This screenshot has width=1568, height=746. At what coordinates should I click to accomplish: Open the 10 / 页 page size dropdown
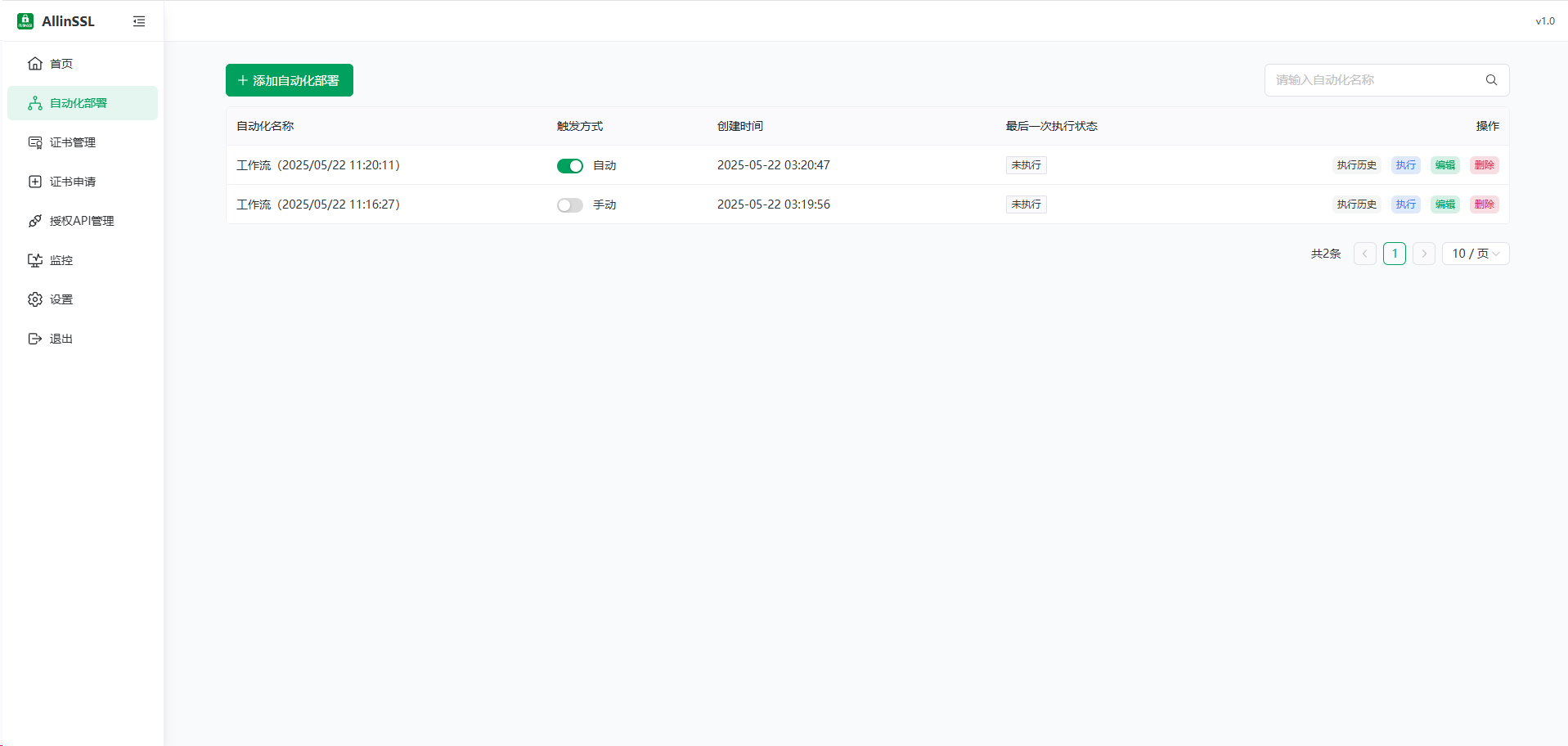tap(1475, 254)
